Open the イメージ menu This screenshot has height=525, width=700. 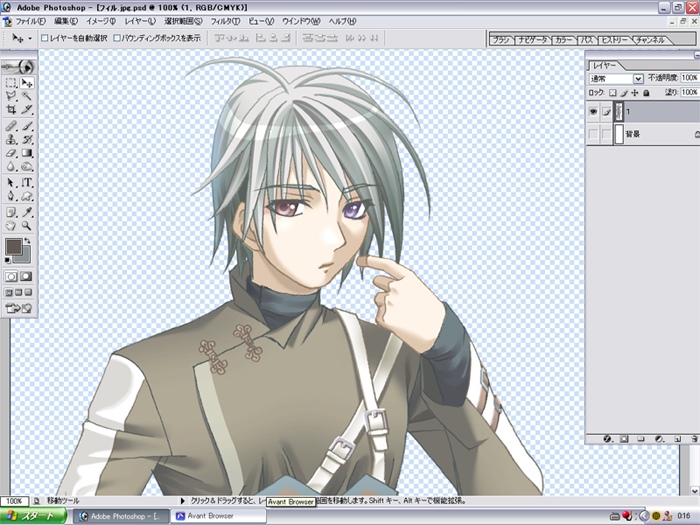click(101, 21)
